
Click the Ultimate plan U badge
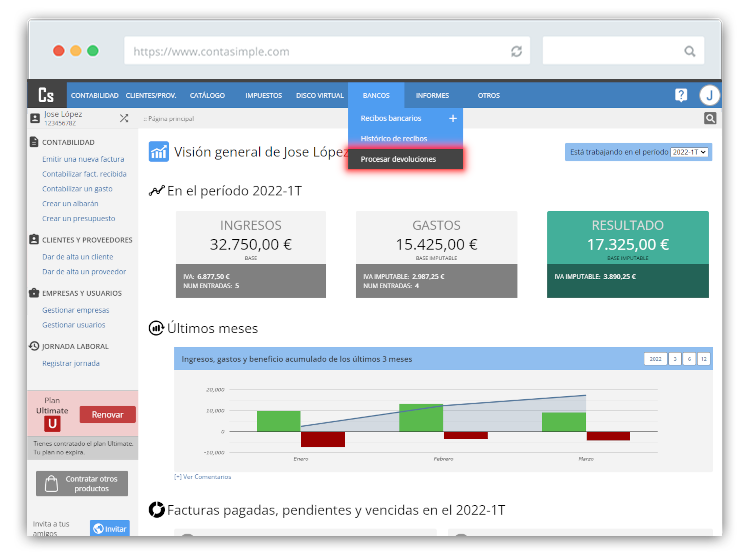click(x=52, y=424)
